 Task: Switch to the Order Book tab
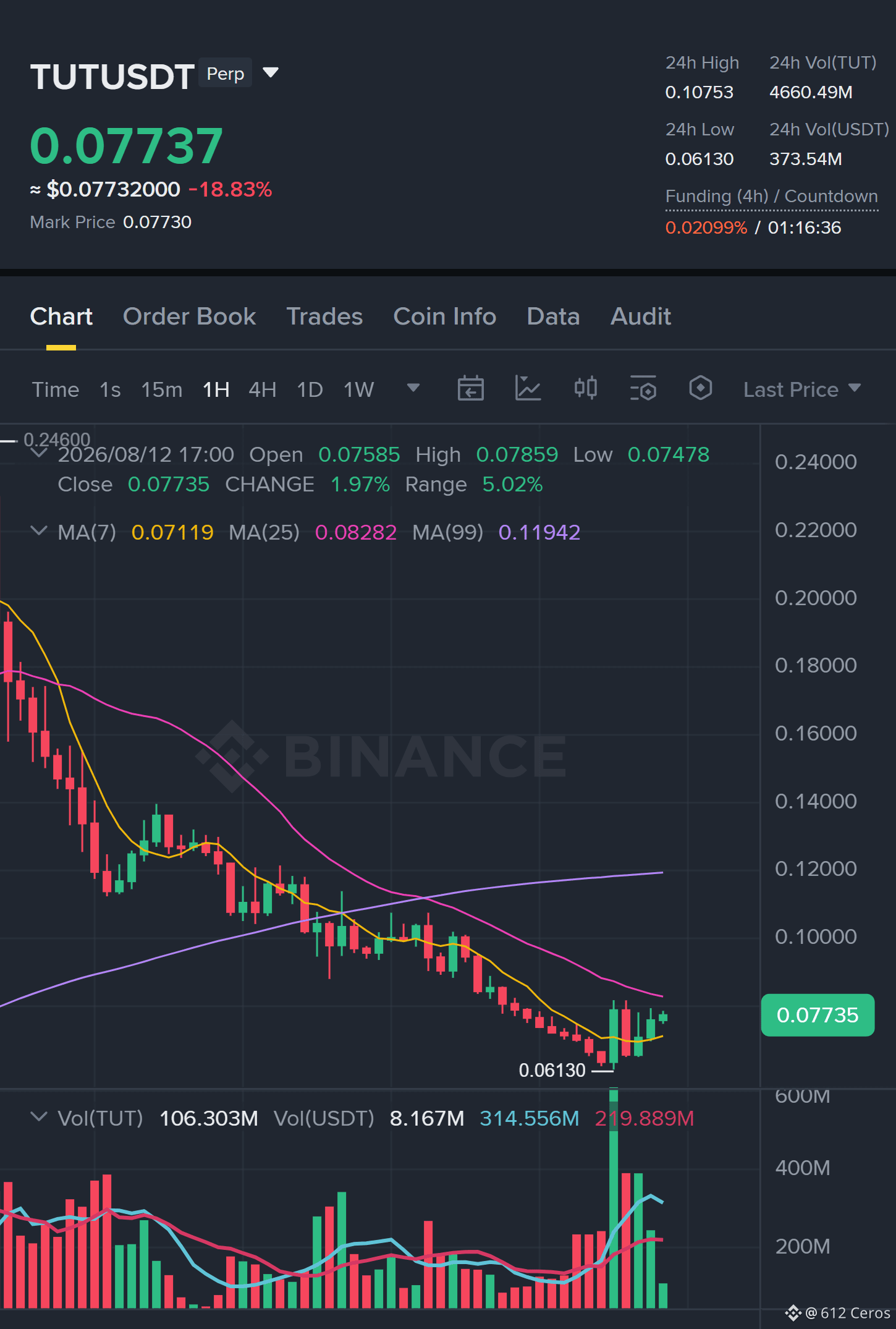pyautogui.click(x=189, y=316)
